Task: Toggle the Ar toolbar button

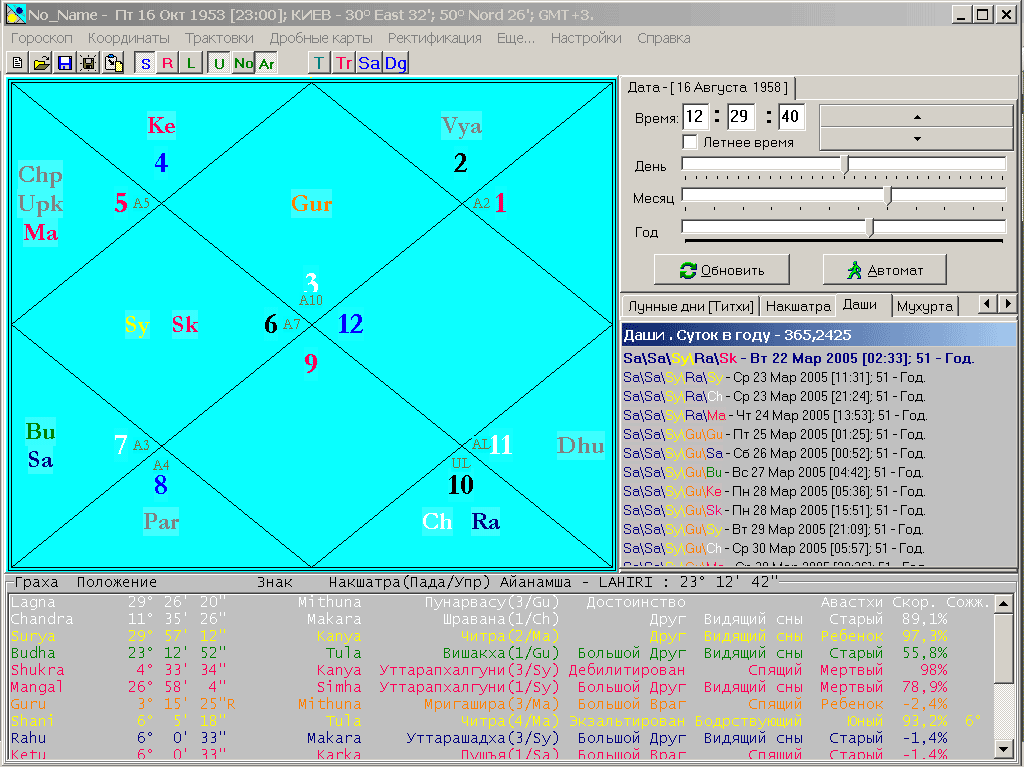Action: [266, 63]
